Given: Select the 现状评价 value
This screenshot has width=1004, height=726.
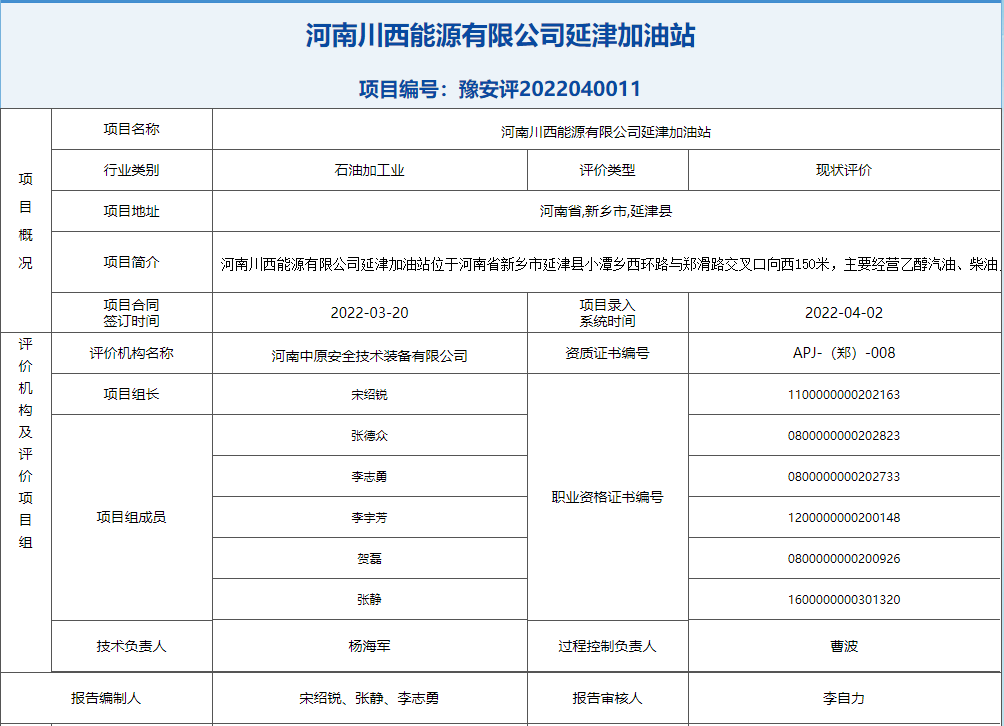Looking at the screenshot, I should click(843, 170).
